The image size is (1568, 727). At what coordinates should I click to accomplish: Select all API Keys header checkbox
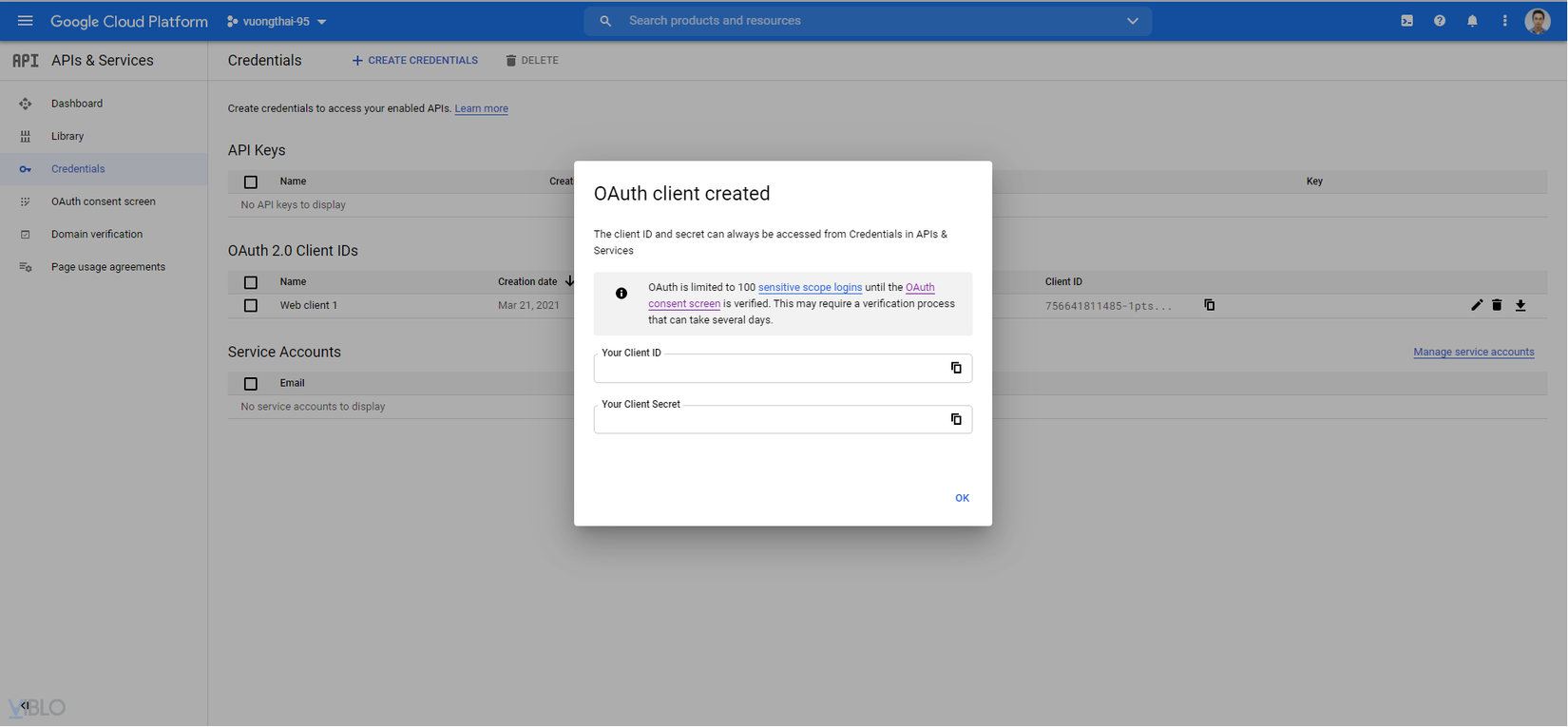(x=251, y=182)
